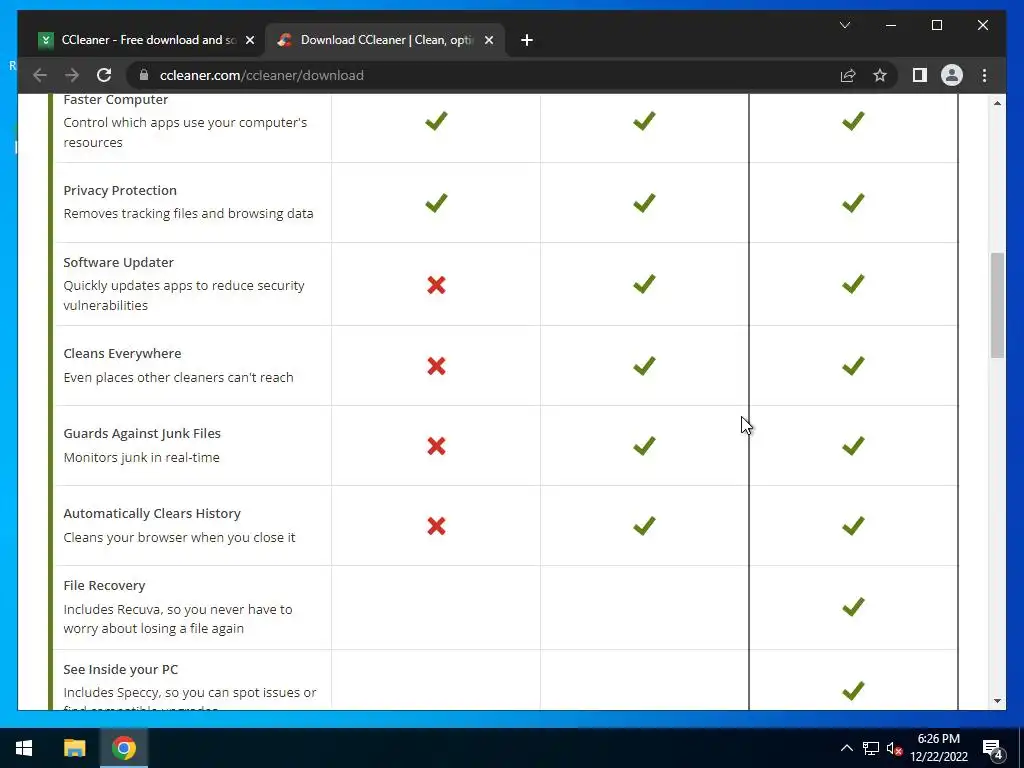The width and height of the screenshot is (1024, 768).
Task: Click the 'File Recovery' heading
Action: [104, 585]
